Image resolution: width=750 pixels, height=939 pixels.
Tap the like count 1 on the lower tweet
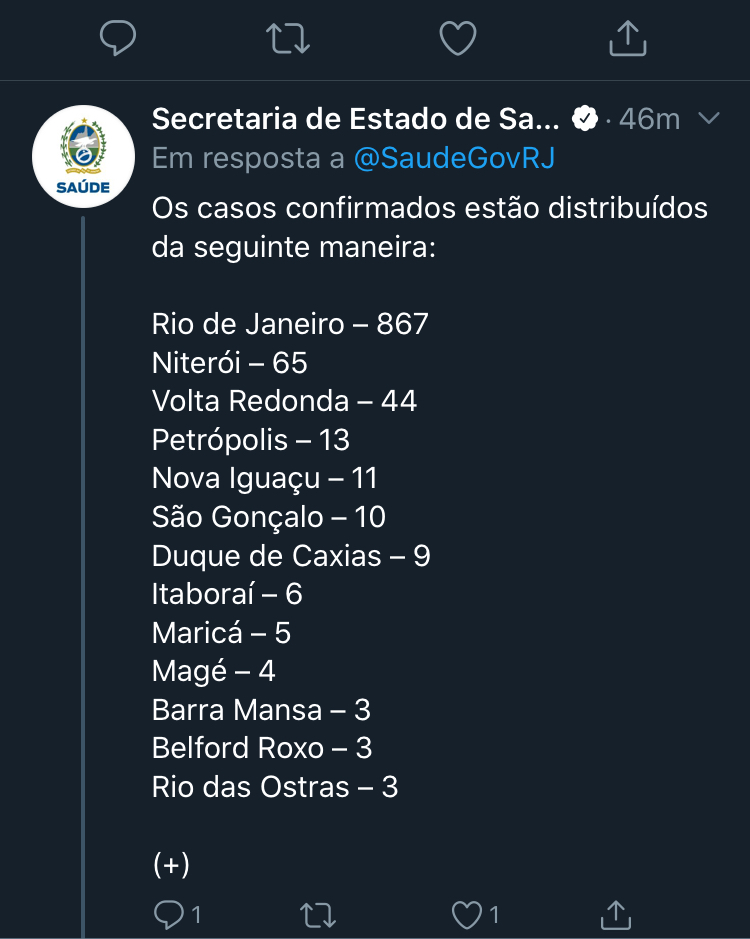pyautogui.click(x=494, y=915)
